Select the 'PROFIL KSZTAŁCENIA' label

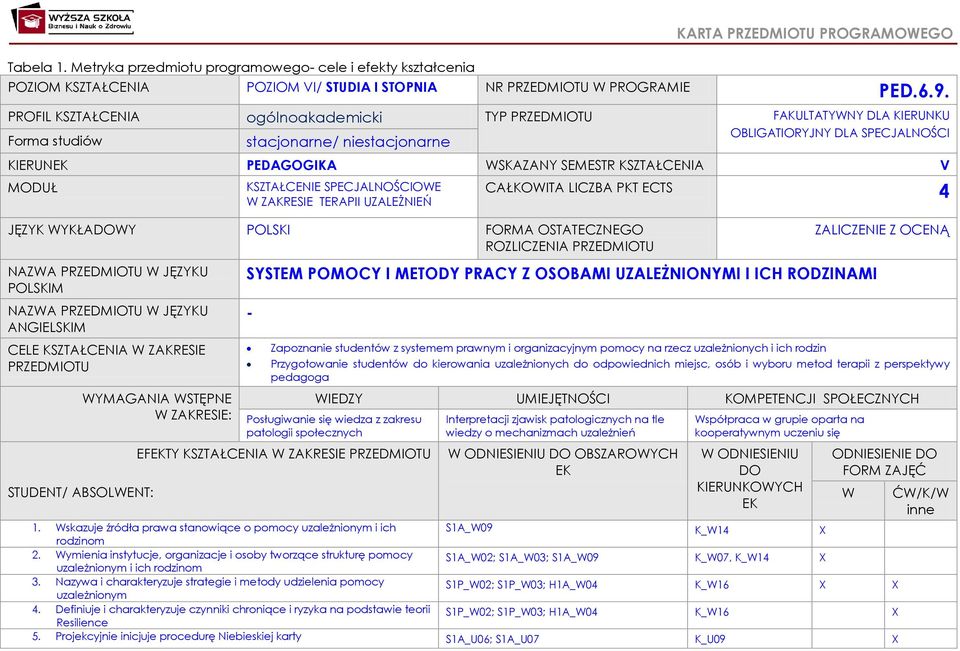[73, 116]
